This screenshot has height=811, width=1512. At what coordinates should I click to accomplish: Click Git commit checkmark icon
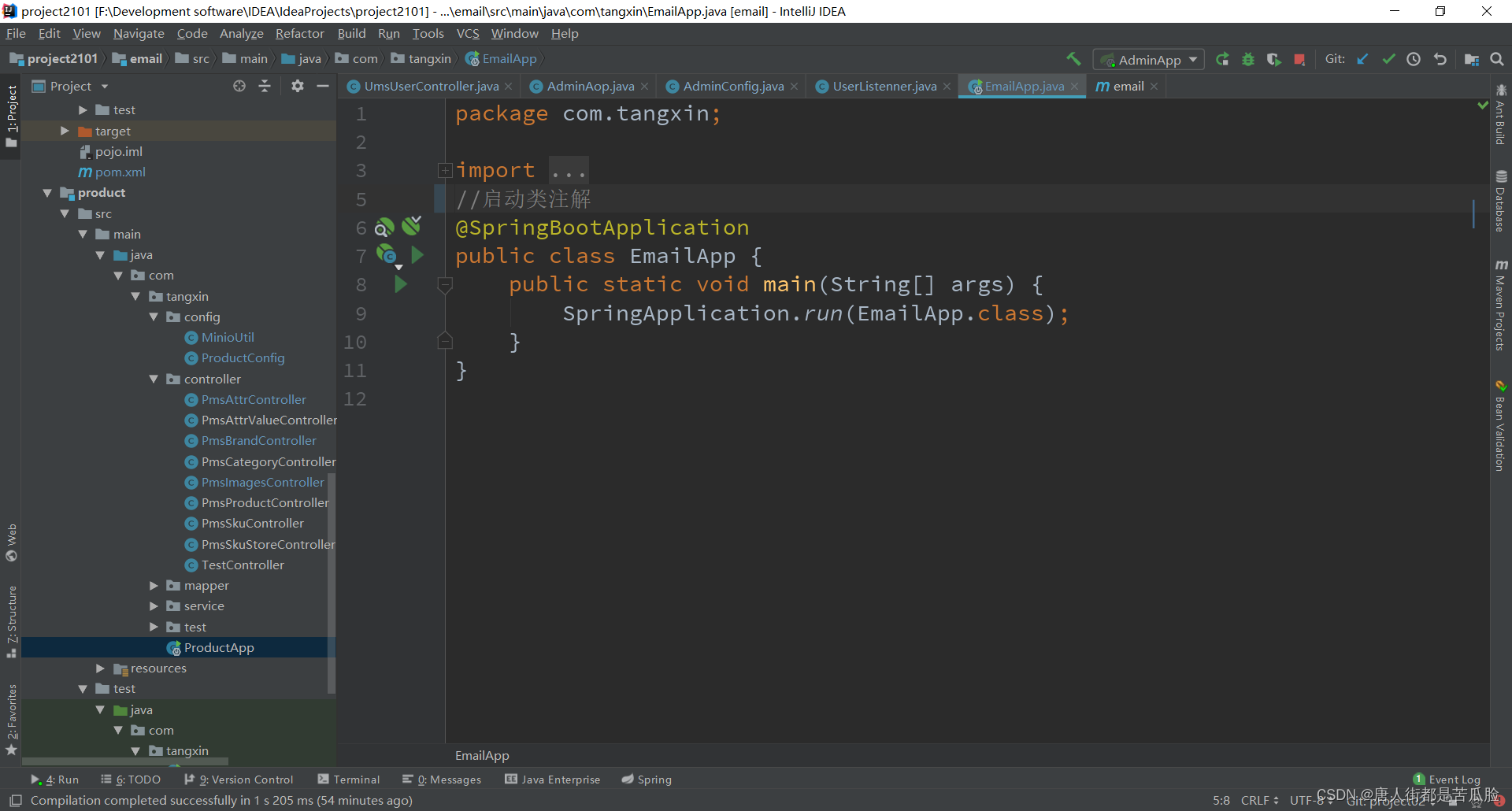[x=1388, y=59]
